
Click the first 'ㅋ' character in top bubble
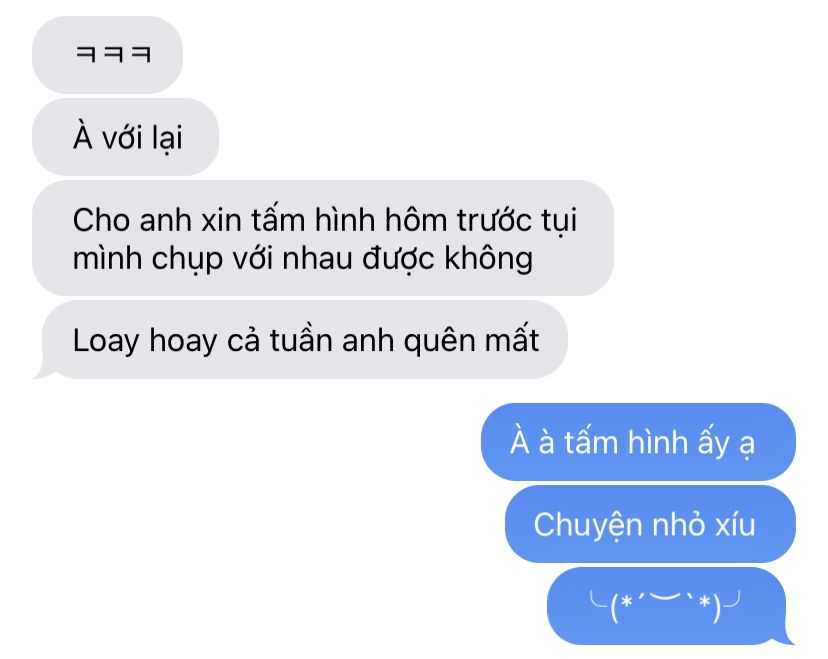[86, 54]
